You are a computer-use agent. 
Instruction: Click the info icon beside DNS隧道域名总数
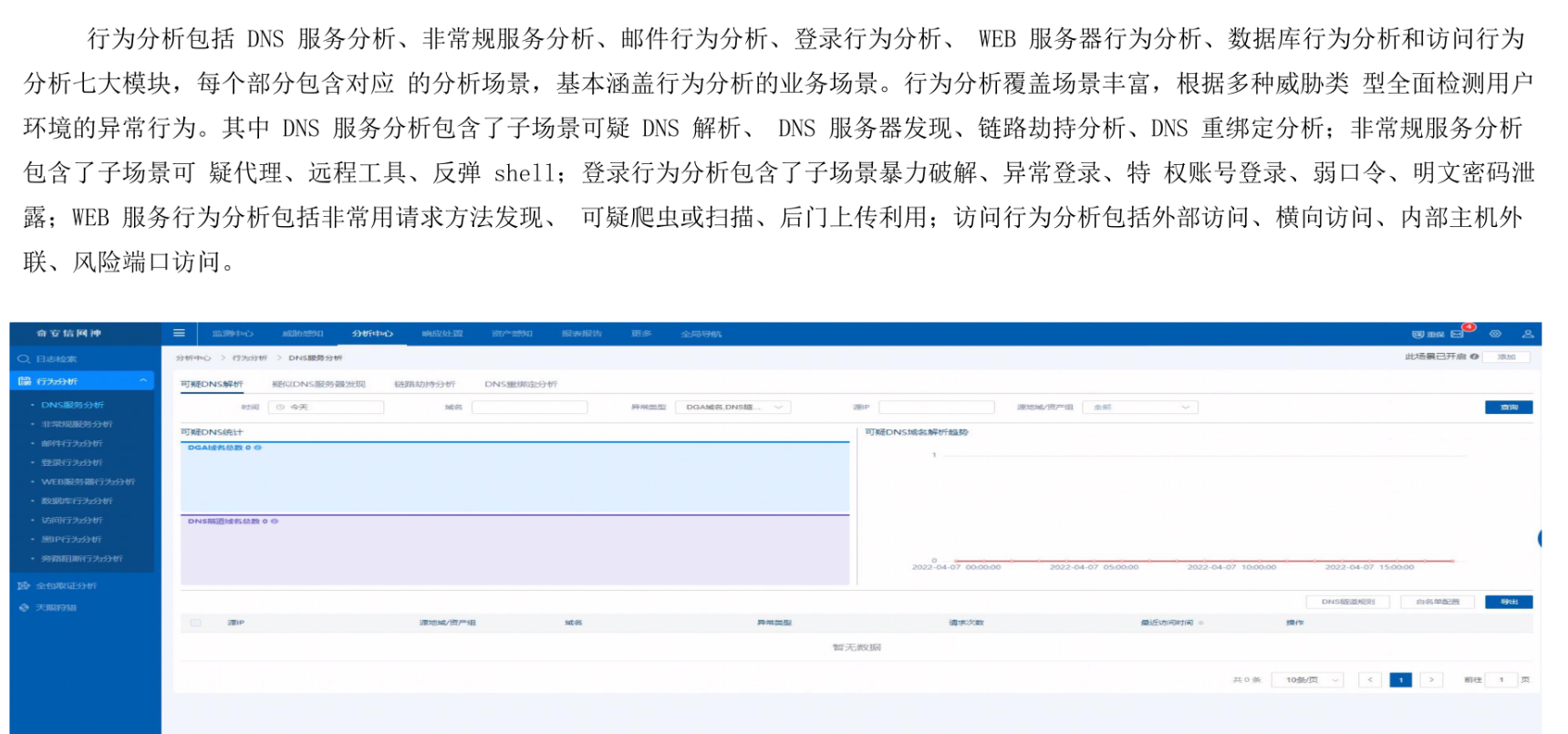click(x=275, y=522)
